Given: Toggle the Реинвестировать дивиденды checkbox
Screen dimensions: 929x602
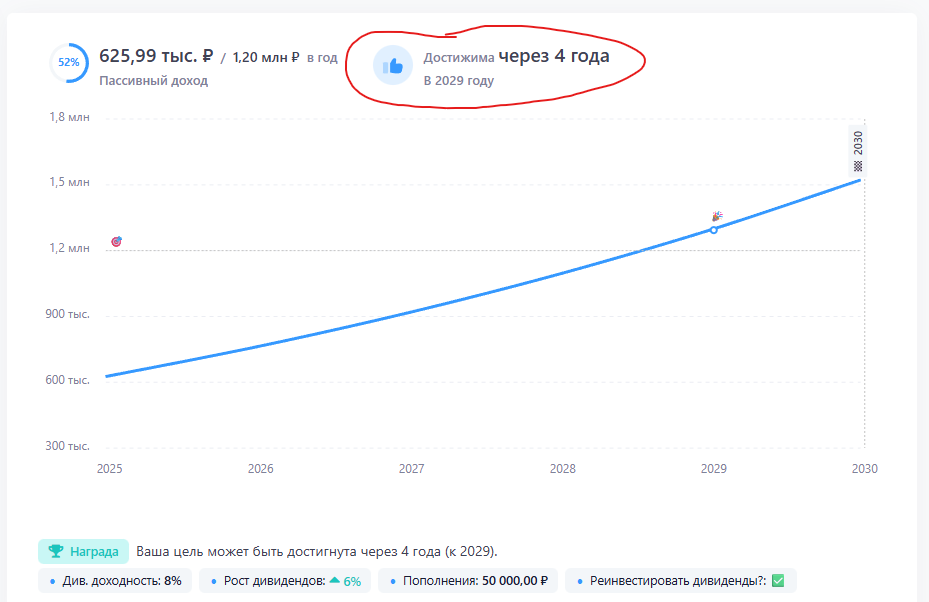Looking at the screenshot, I should coord(778,581).
